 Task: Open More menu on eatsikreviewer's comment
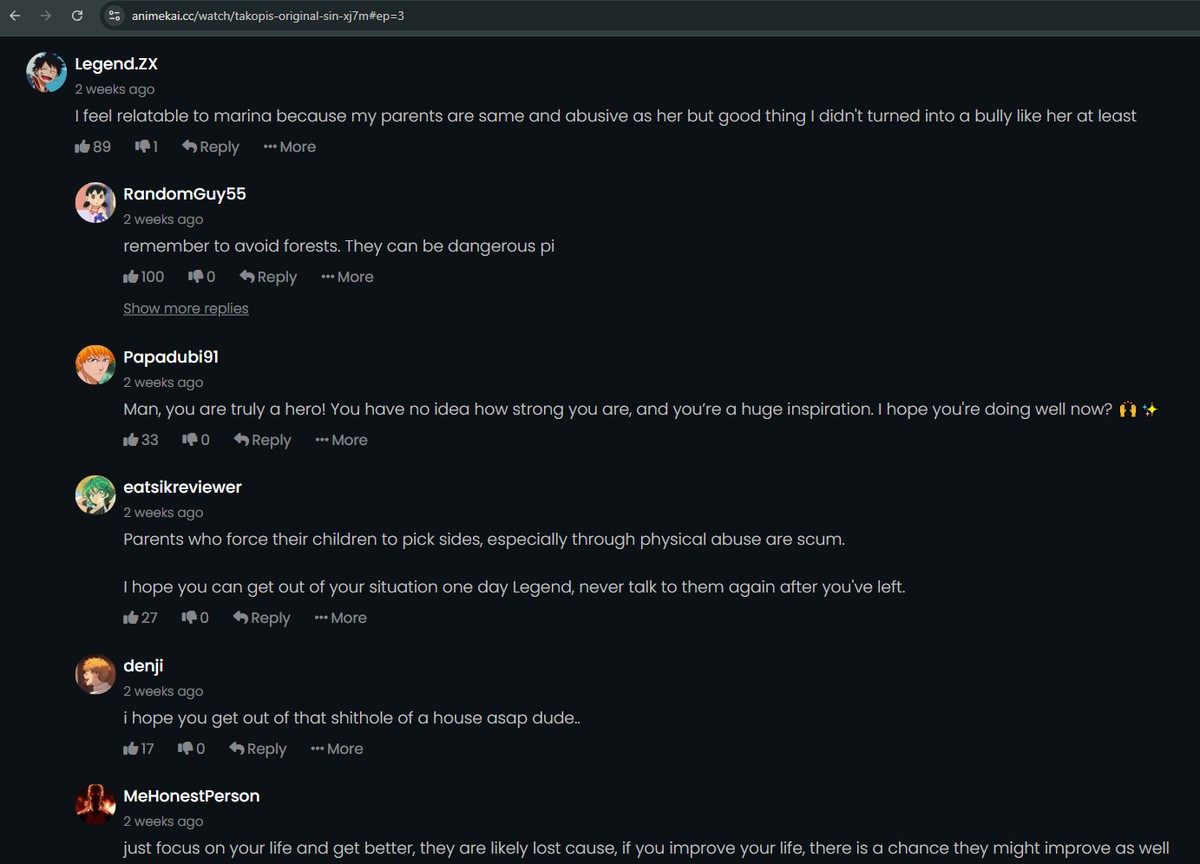click(341, 618)
